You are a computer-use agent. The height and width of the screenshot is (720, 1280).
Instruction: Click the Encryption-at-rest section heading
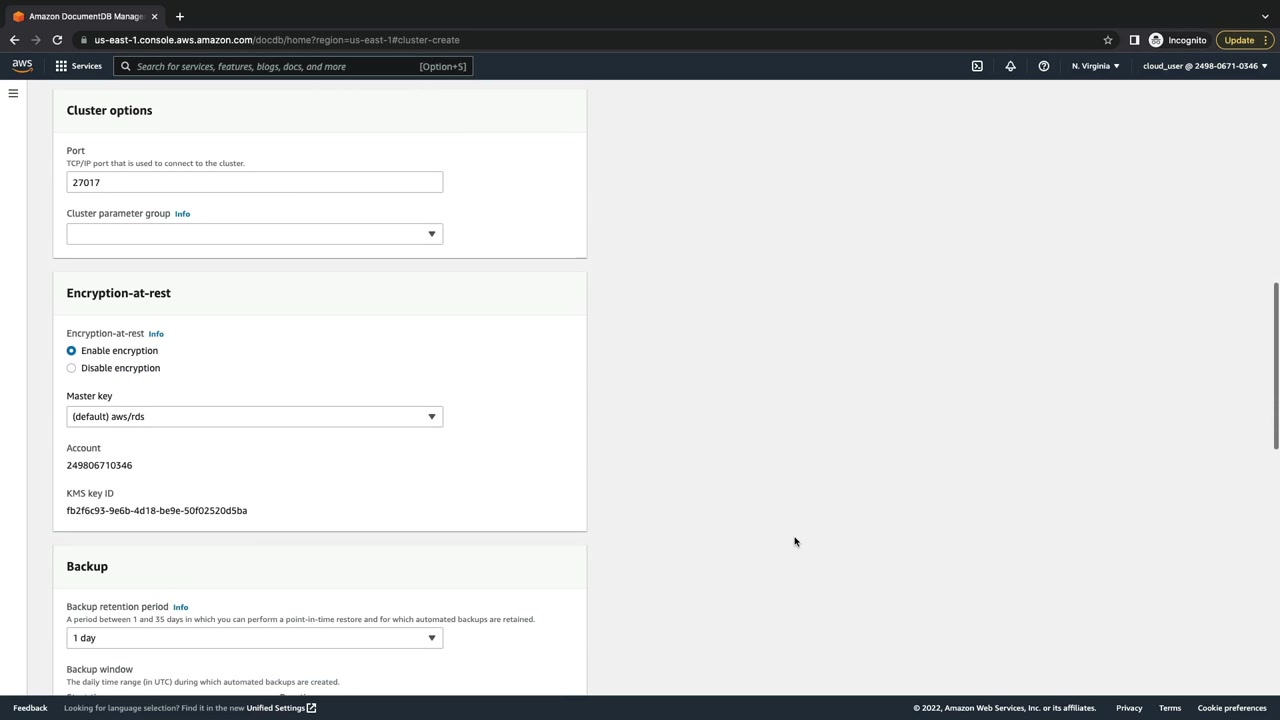tap(119, 294)
